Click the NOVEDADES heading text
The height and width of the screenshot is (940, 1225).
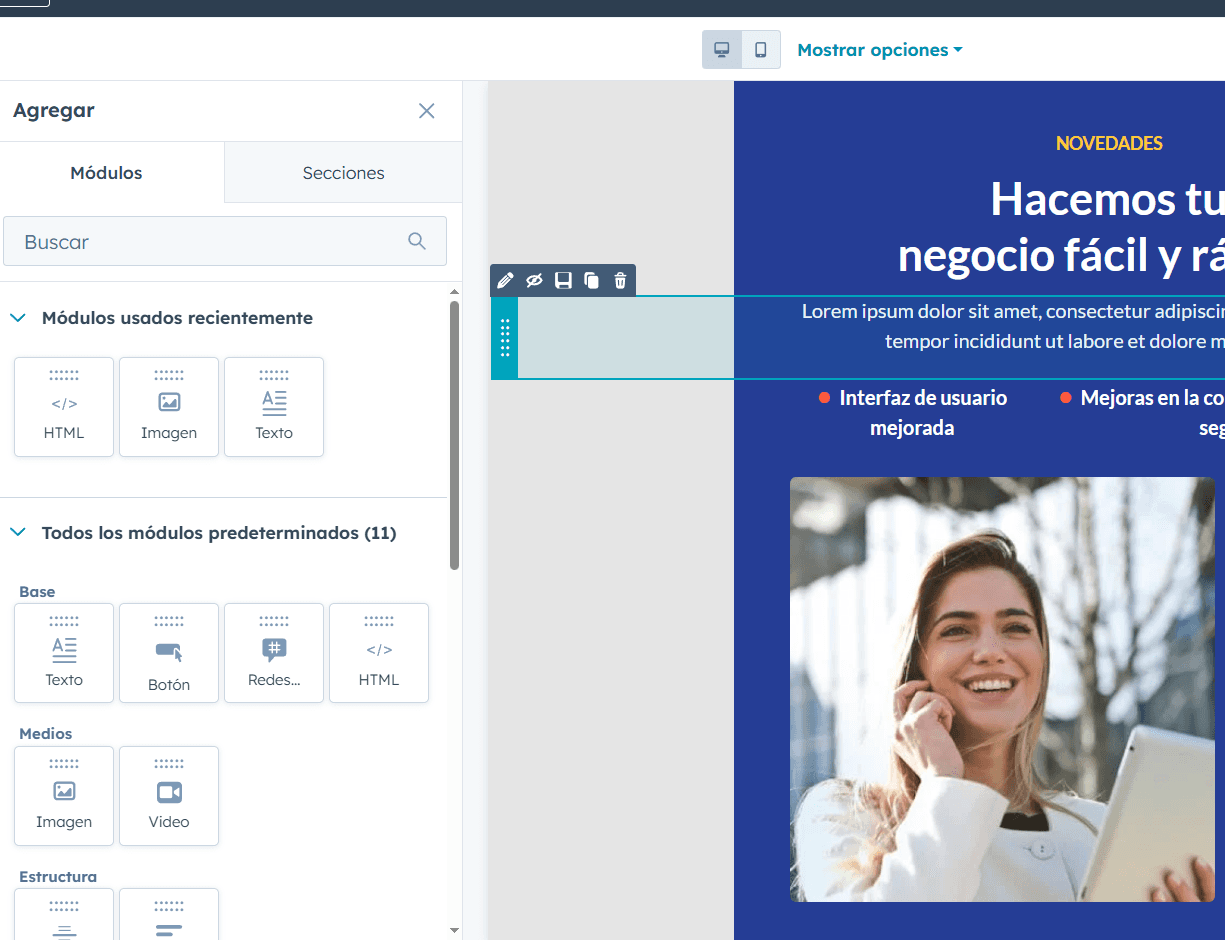point(1109,143)
